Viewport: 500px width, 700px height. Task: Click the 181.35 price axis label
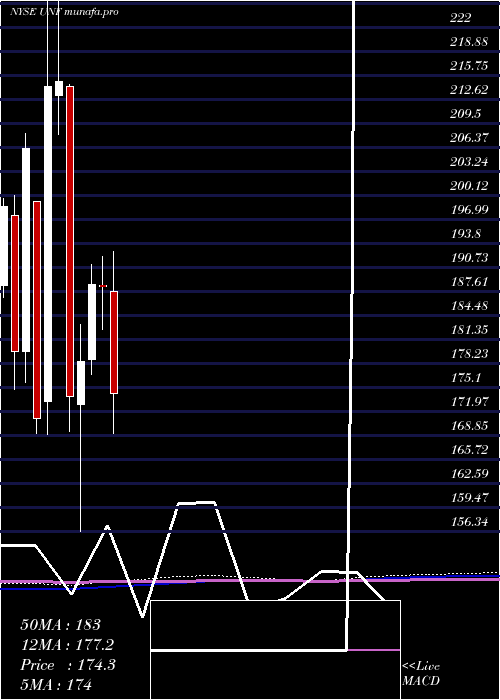pyautogui.click(x=469, y=330)
